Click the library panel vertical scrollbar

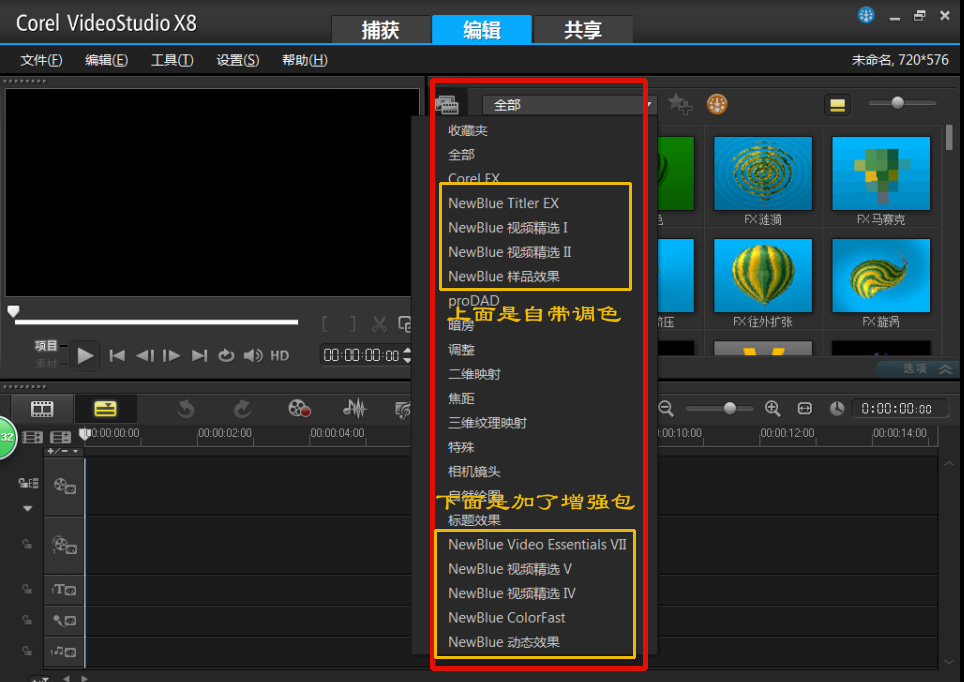[949, 138]
